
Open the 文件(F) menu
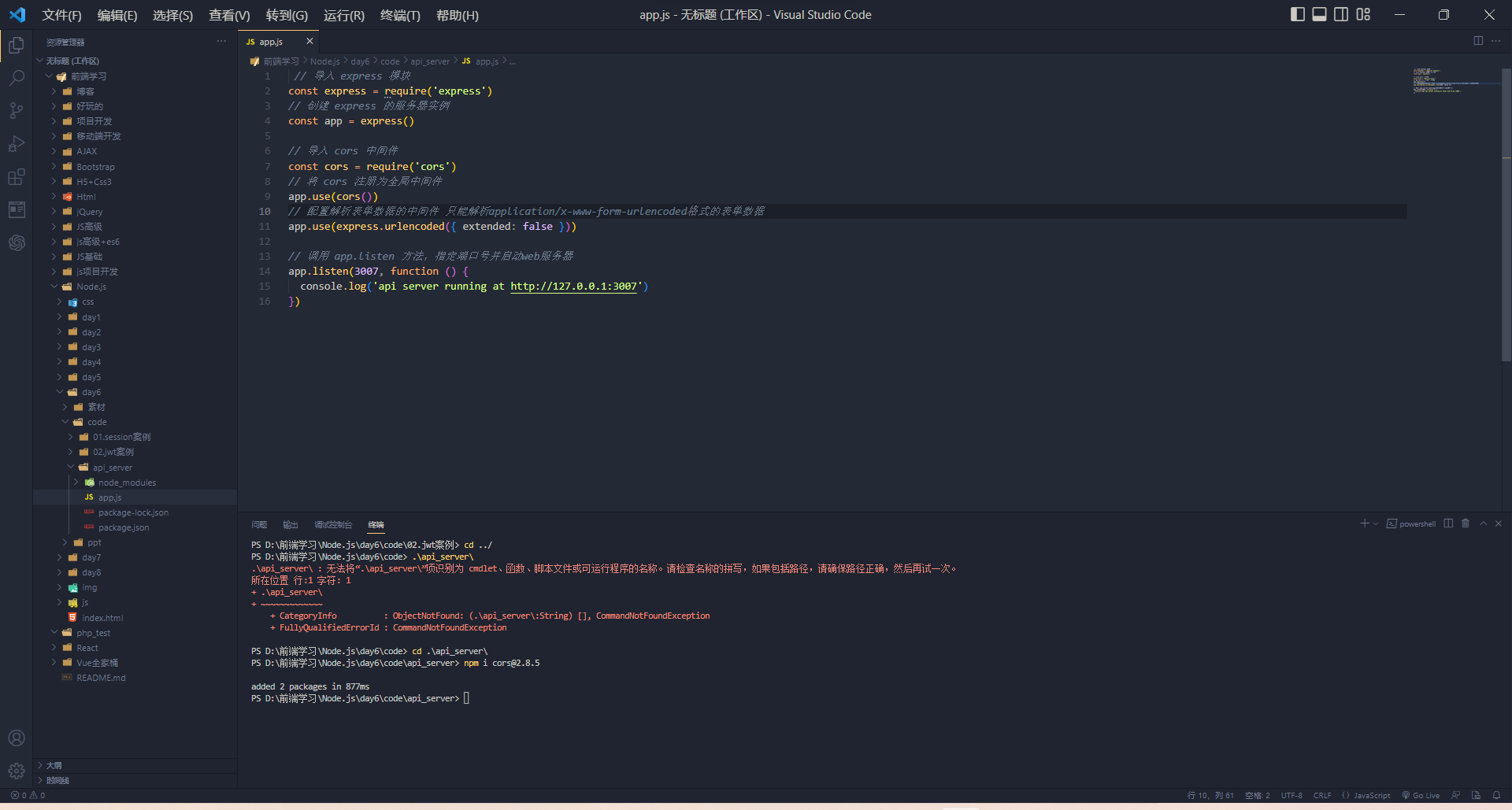coord(61,15)
